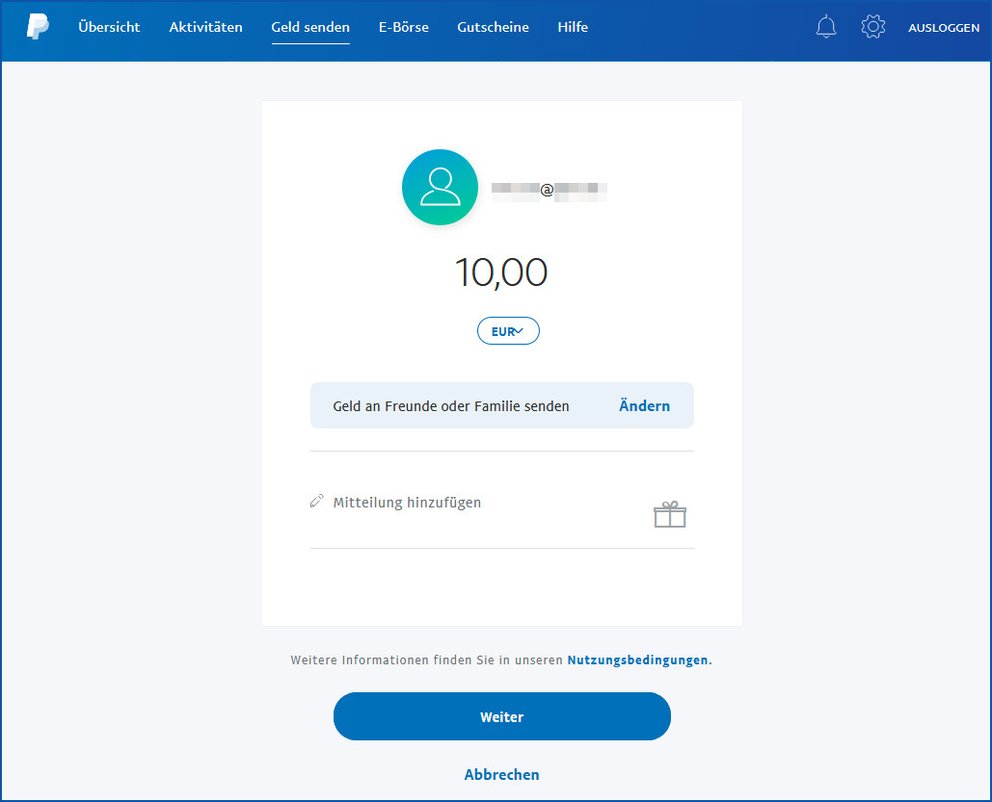Screen dimensions: 992x802
Task: Click 'Geld an Freunde oder Familie senden' text
Action: 451,406
